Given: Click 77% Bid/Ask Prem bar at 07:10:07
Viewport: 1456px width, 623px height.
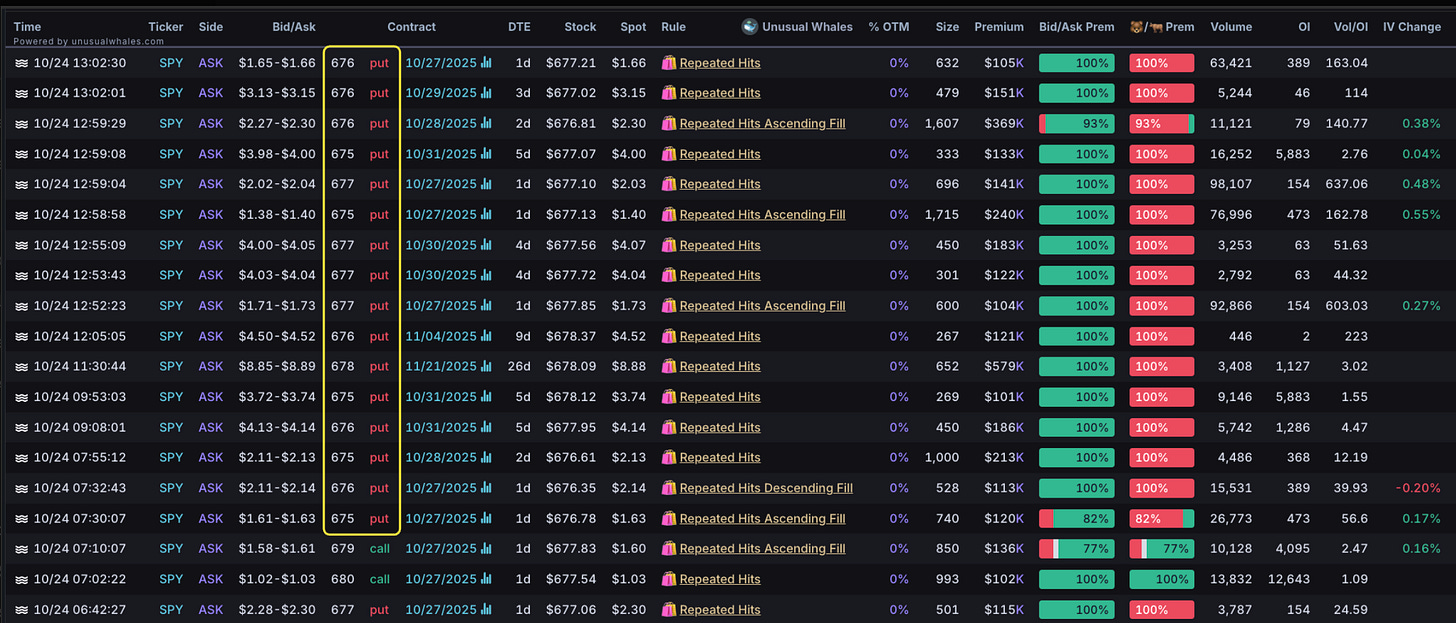Looking at the screenshot, I should [x=1076, y=549].
